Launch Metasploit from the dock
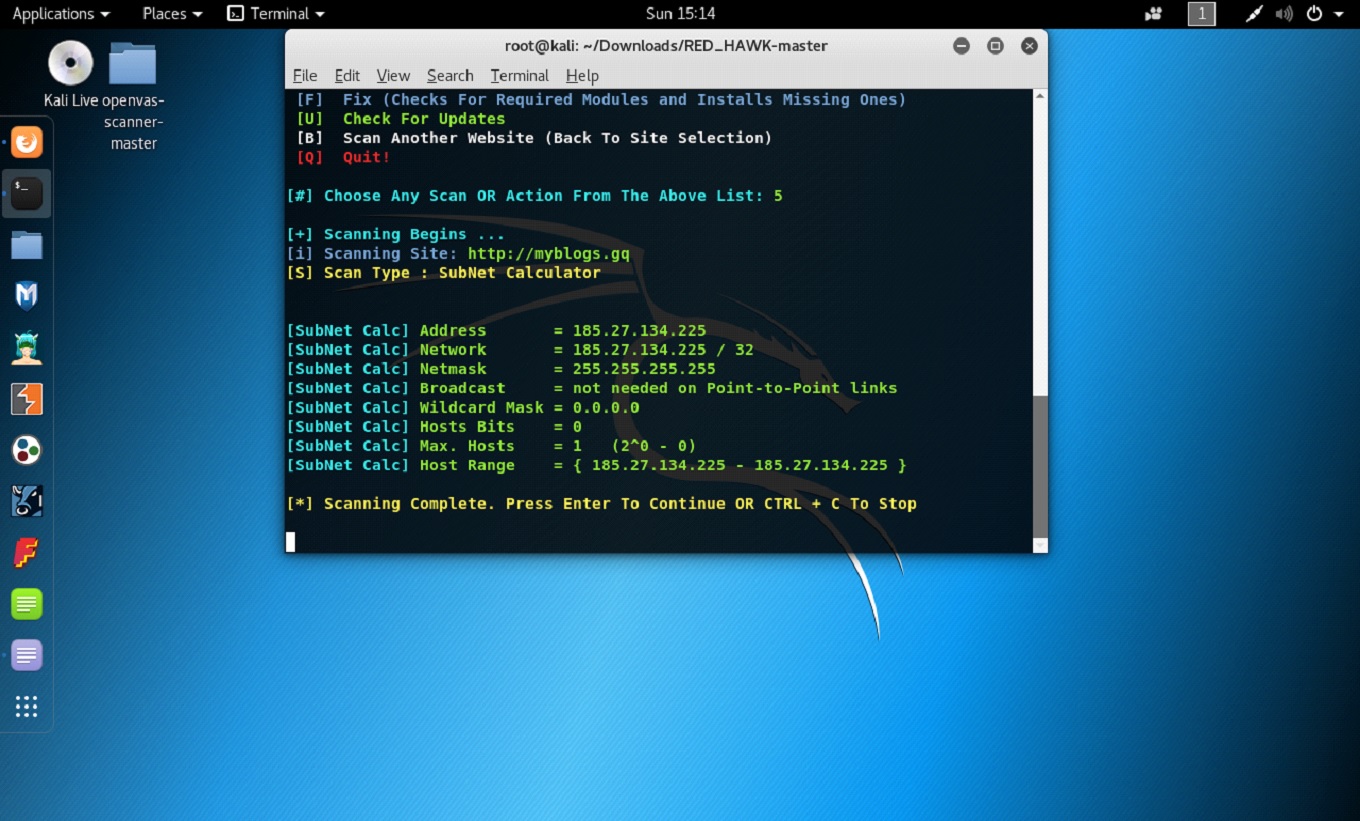This screenshot has height=821, width=1360. [27, 296]
